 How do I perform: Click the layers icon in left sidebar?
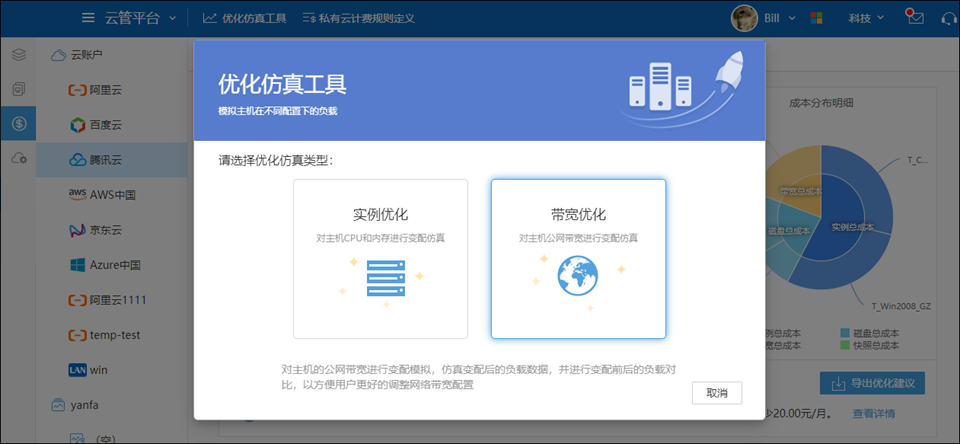[18, 55]
